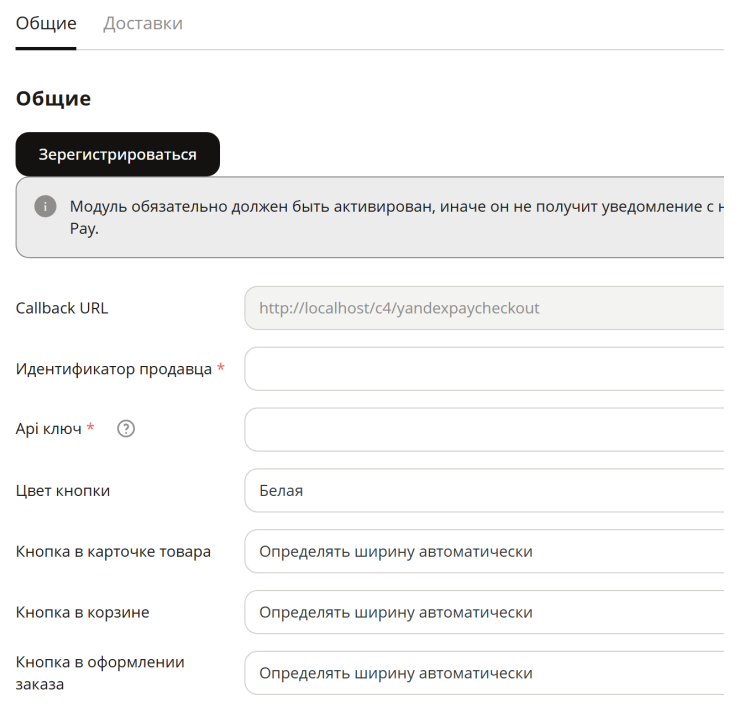Click the Callback URL label
740x705 pixels.
(x=62, y=308)
